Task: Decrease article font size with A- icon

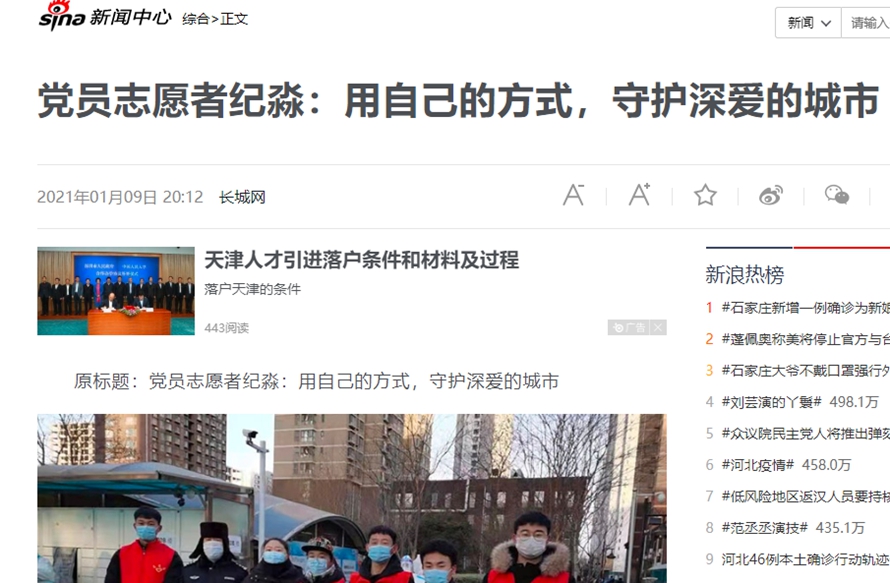Action: point(573,195)
